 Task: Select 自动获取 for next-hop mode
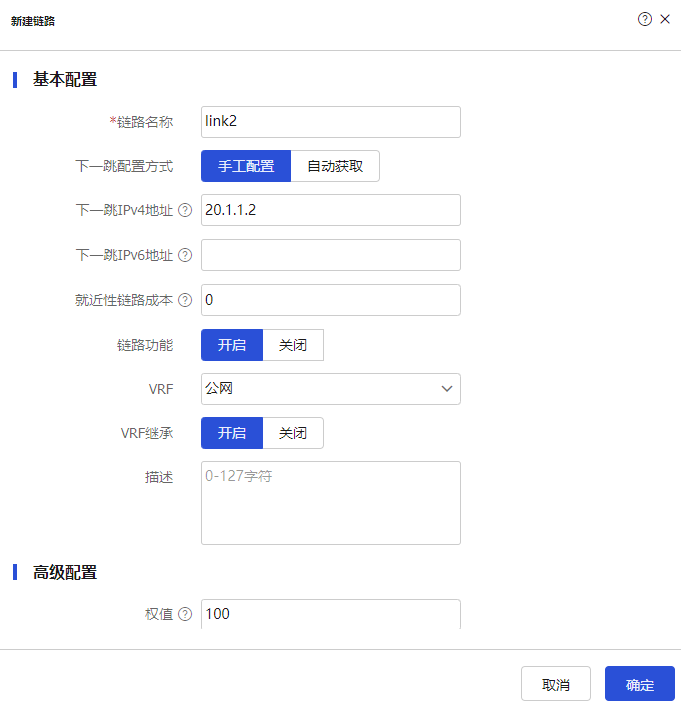click(x=335, y=166)
